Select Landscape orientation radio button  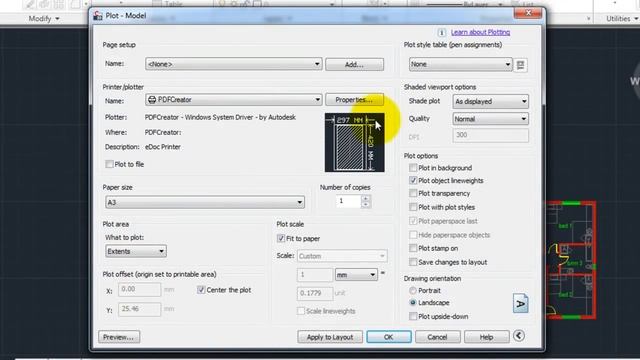tap(413, 303)
